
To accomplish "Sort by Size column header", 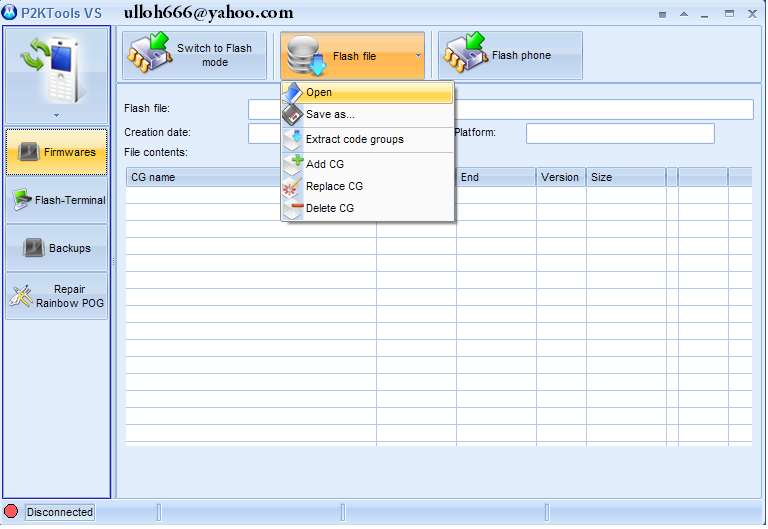I will click(x=626, y=177).
